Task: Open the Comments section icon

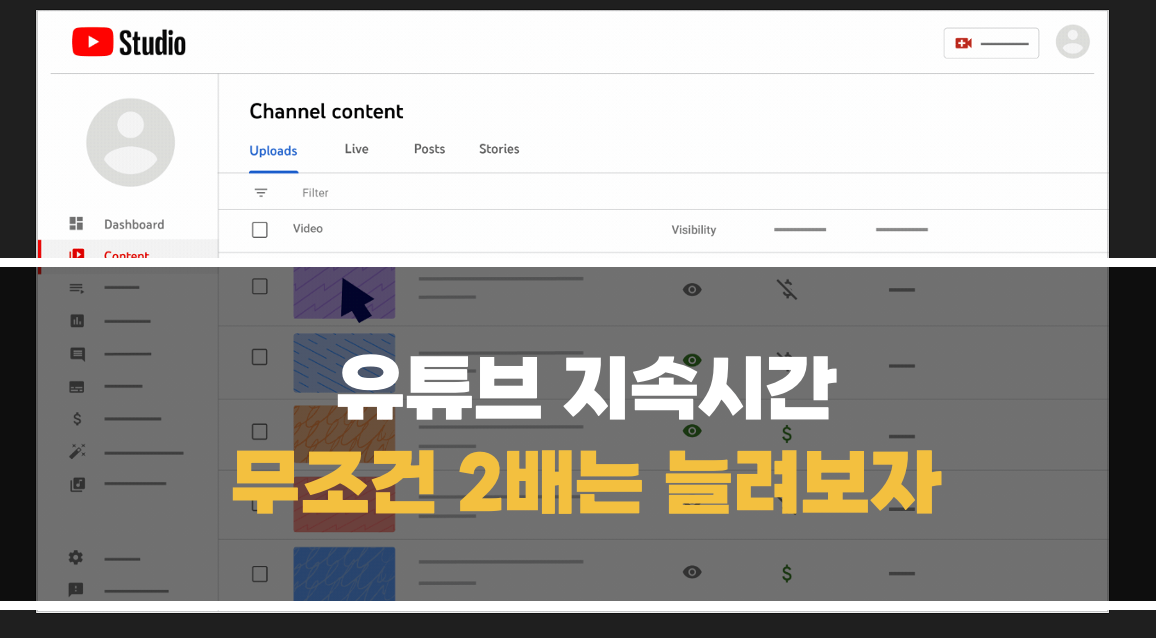Action: [76, 353]
